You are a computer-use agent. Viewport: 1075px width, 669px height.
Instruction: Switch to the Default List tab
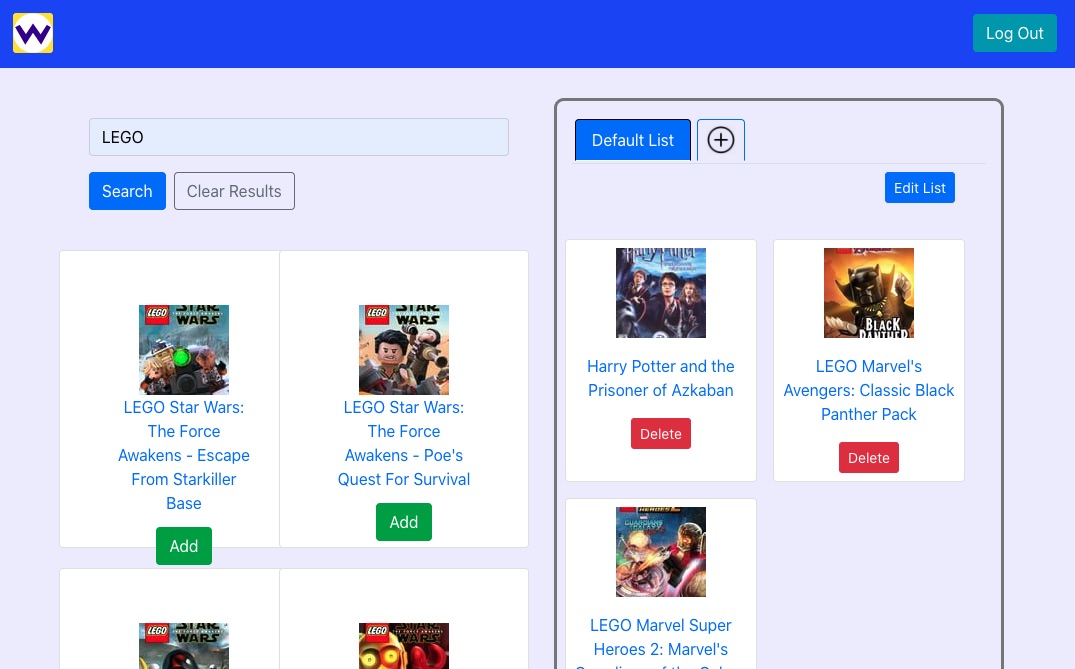tap(632, 140)
